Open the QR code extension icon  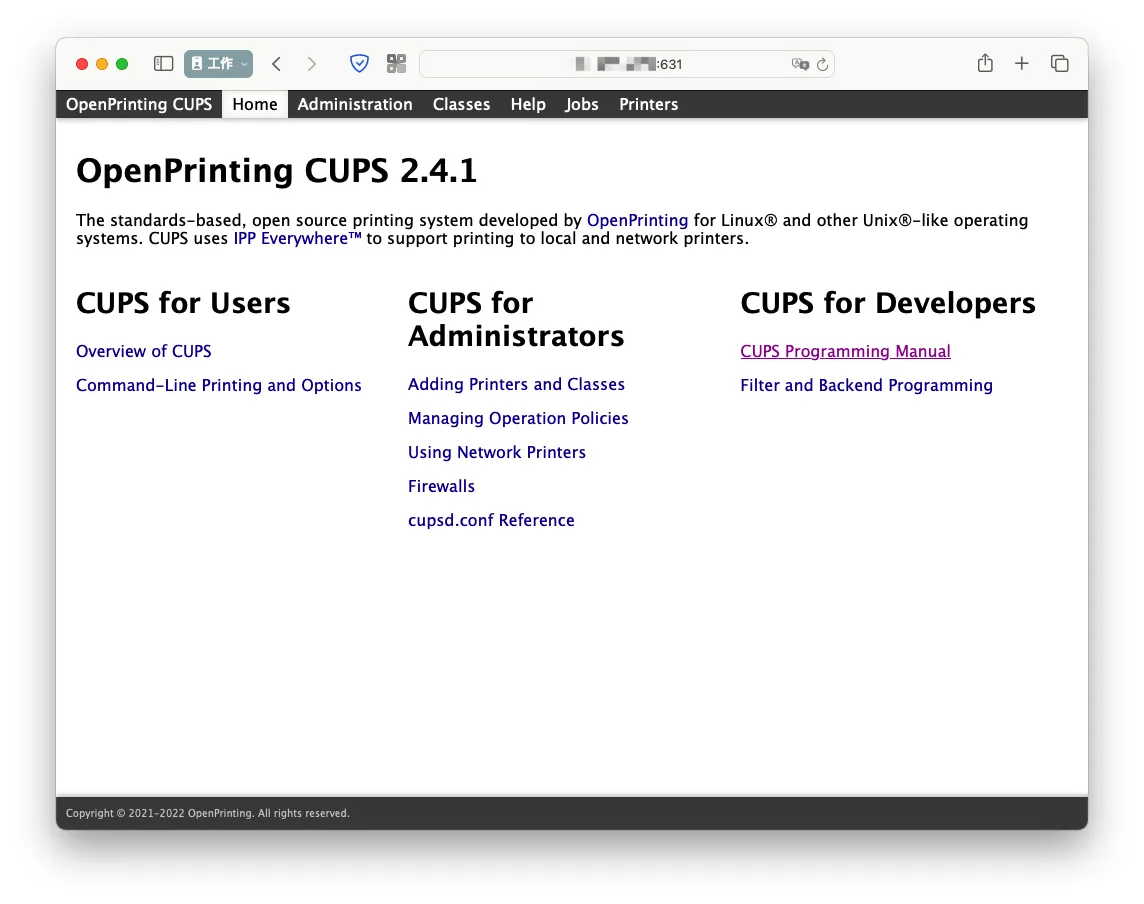(x=397, y=64)
